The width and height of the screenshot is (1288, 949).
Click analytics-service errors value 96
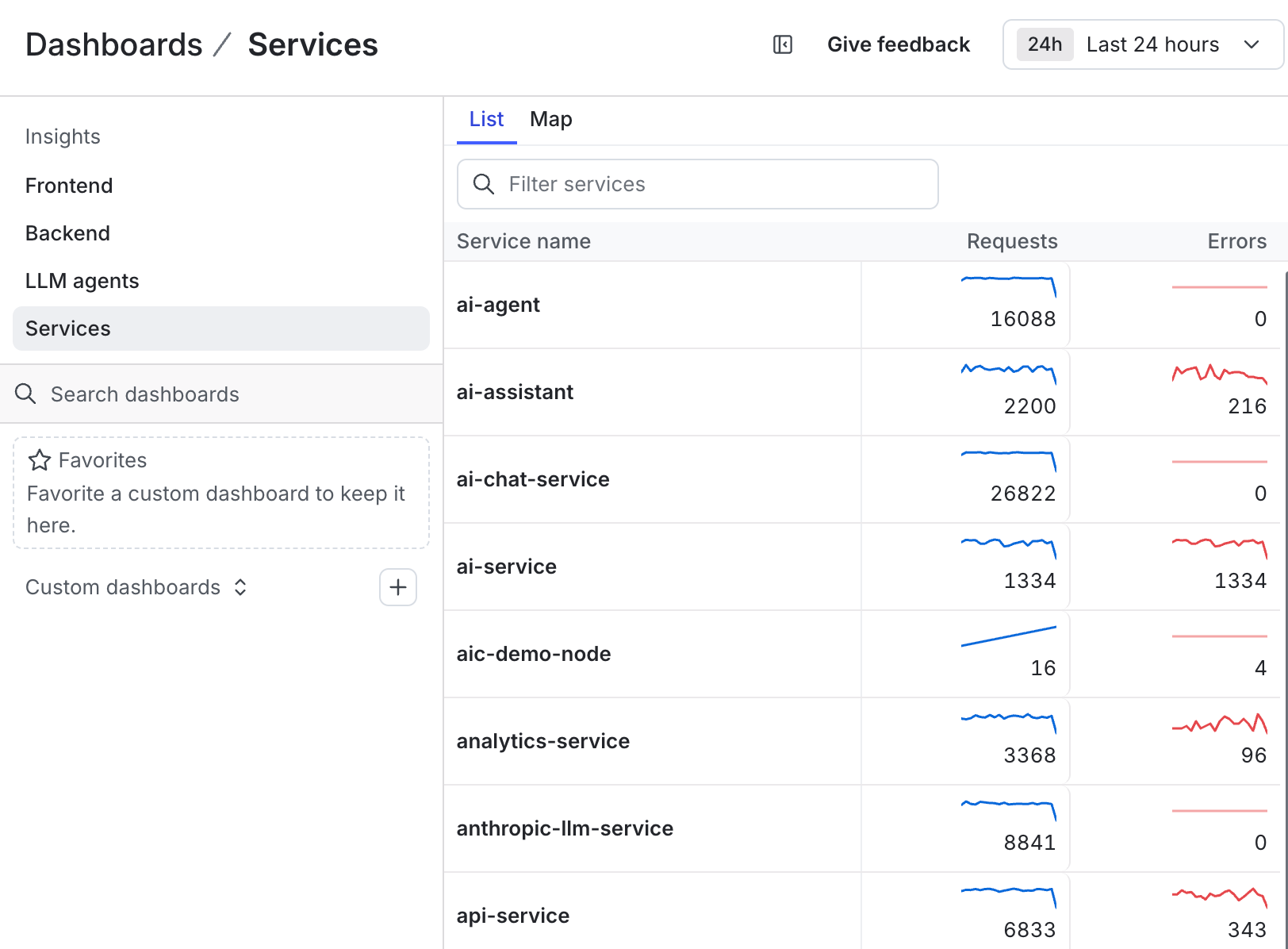pyautogui.click(x=1253, y=755)
